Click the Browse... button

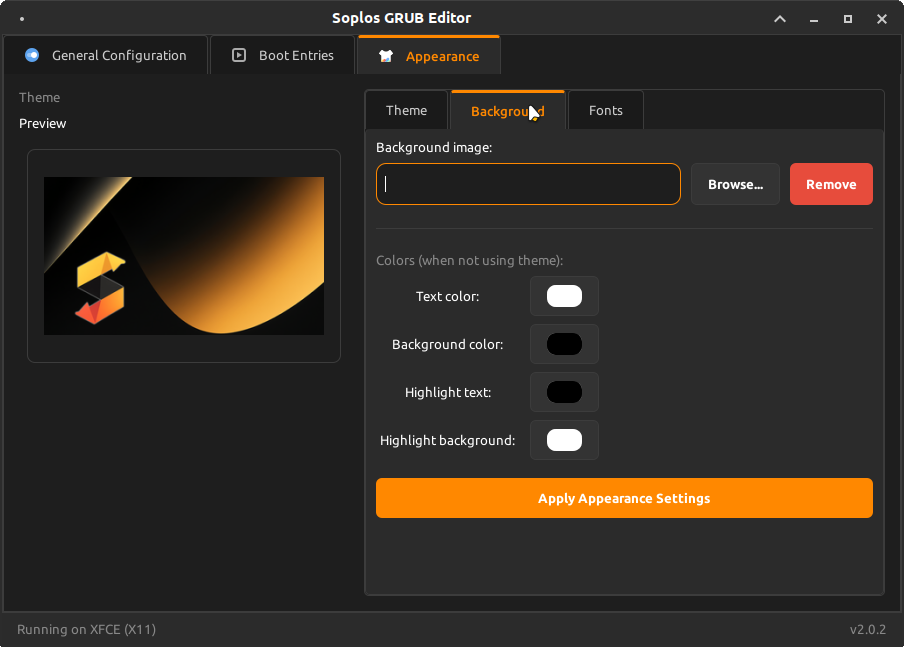(735, 184)
